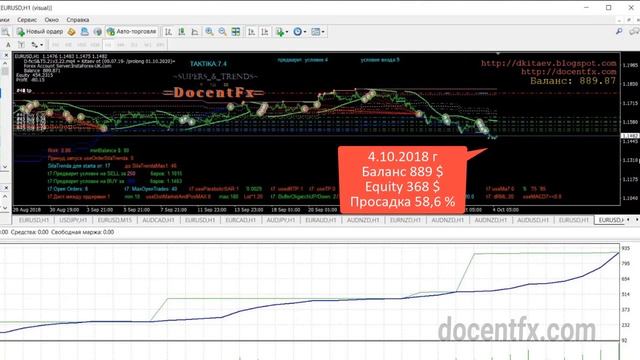640x360 pixels.
Task: Click the Свободная маржа: 0.00 status text
Action: click(x=82, y=232)
